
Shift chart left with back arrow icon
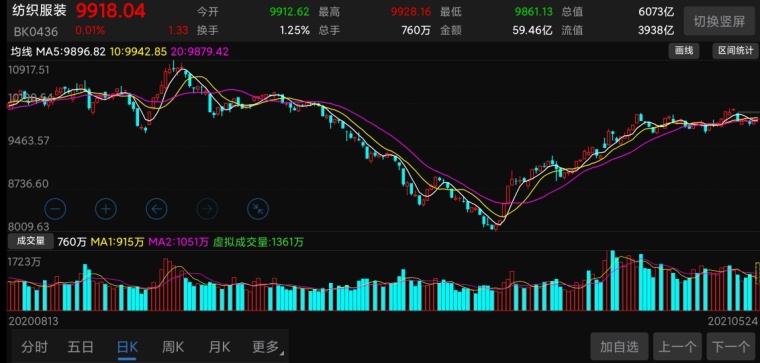pyautogui.click(x=157, y=209)
